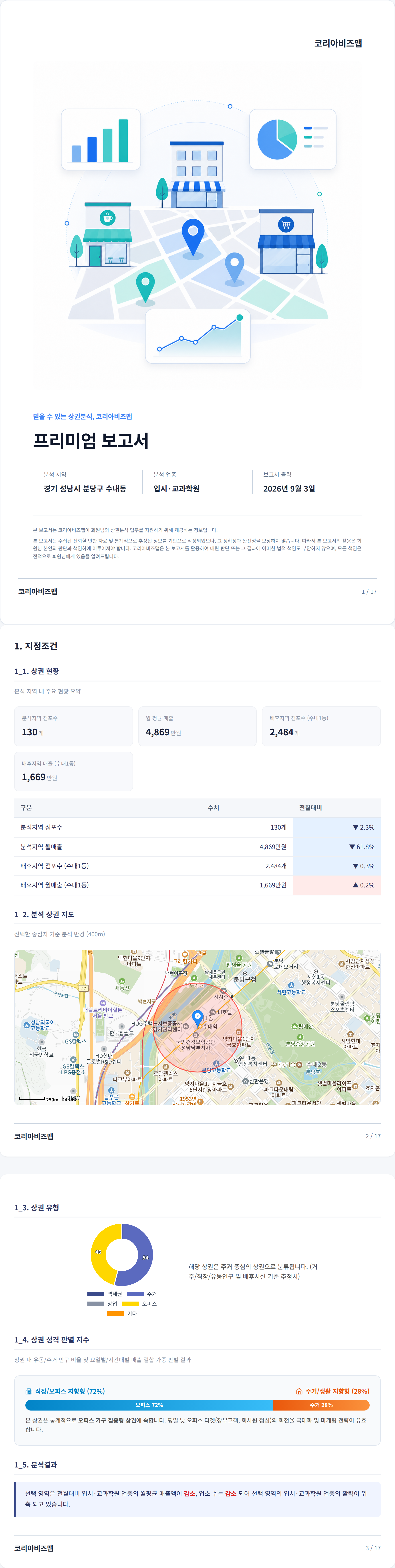Click the 월 평균 매출 4,869만원 summary card
The image size is (395, 1568).
(x=197, y=726)
